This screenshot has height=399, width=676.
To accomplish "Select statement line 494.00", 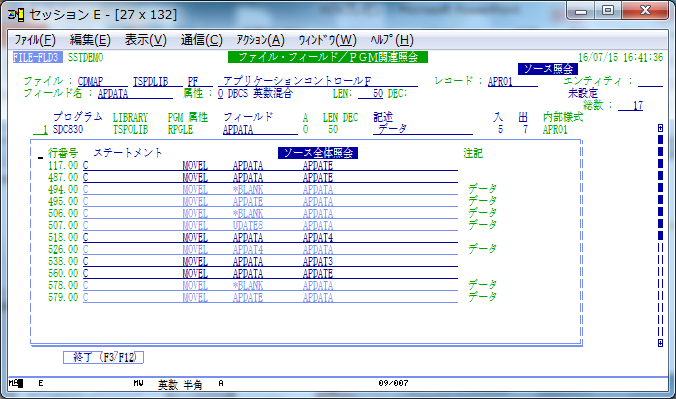I will [x=270, y=190].
